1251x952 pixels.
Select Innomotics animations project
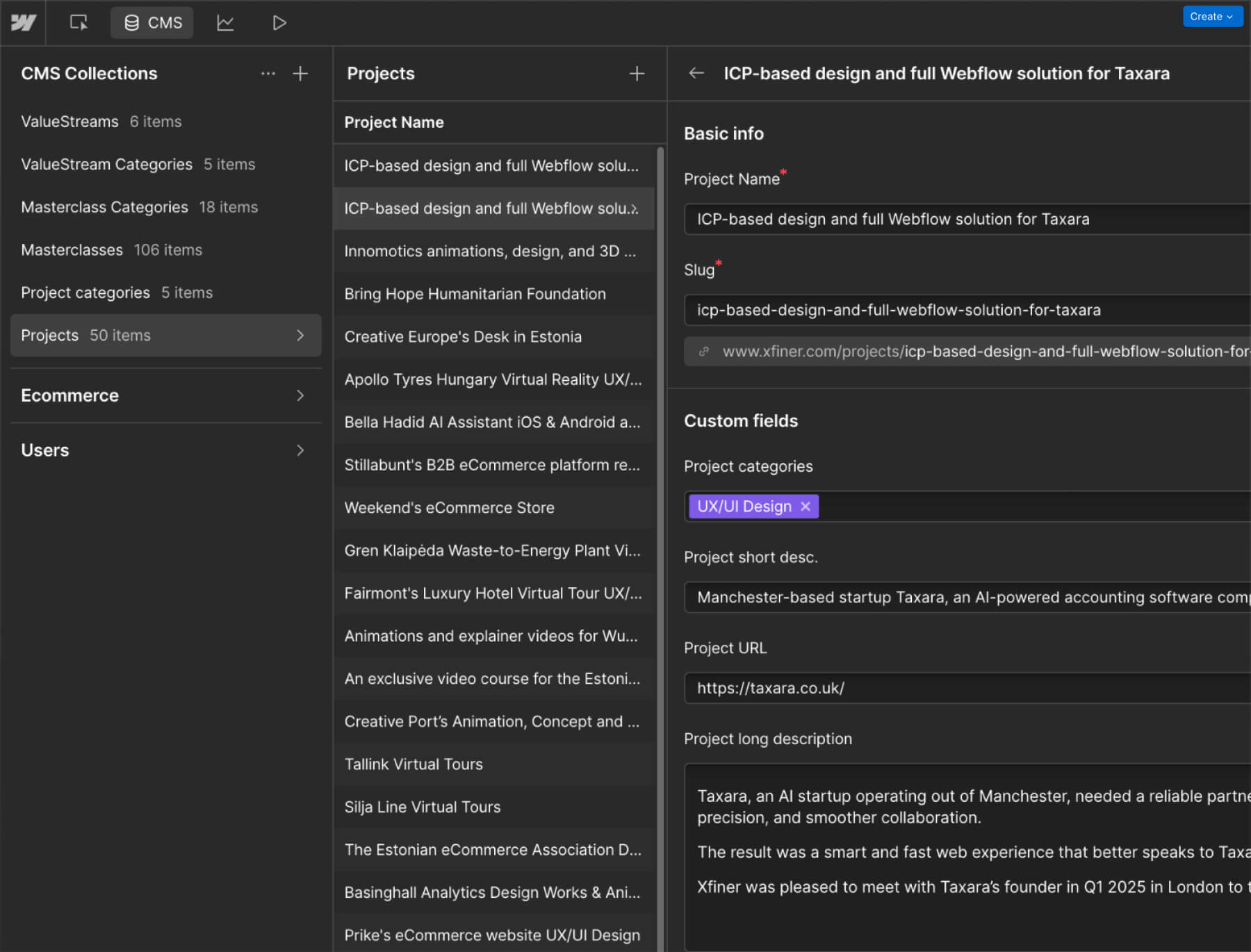point(493,251)
